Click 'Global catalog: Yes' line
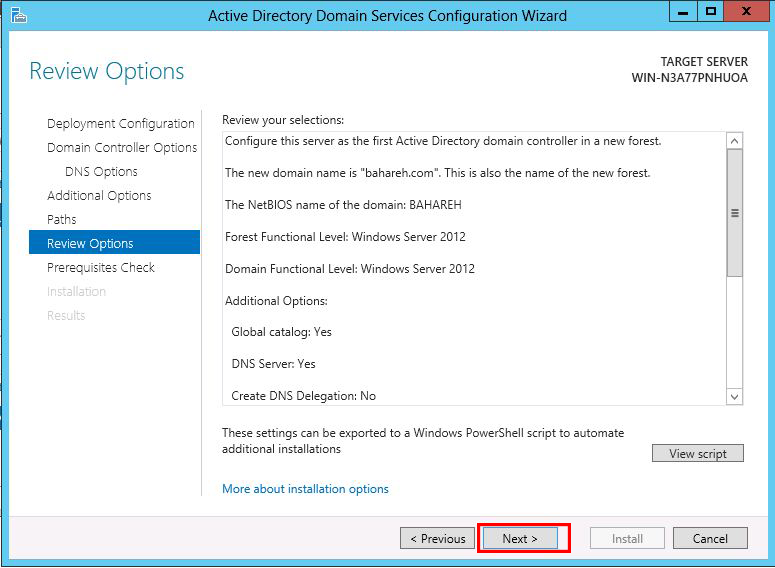This screenshot has height=568, width=775. tap(281, 332)
